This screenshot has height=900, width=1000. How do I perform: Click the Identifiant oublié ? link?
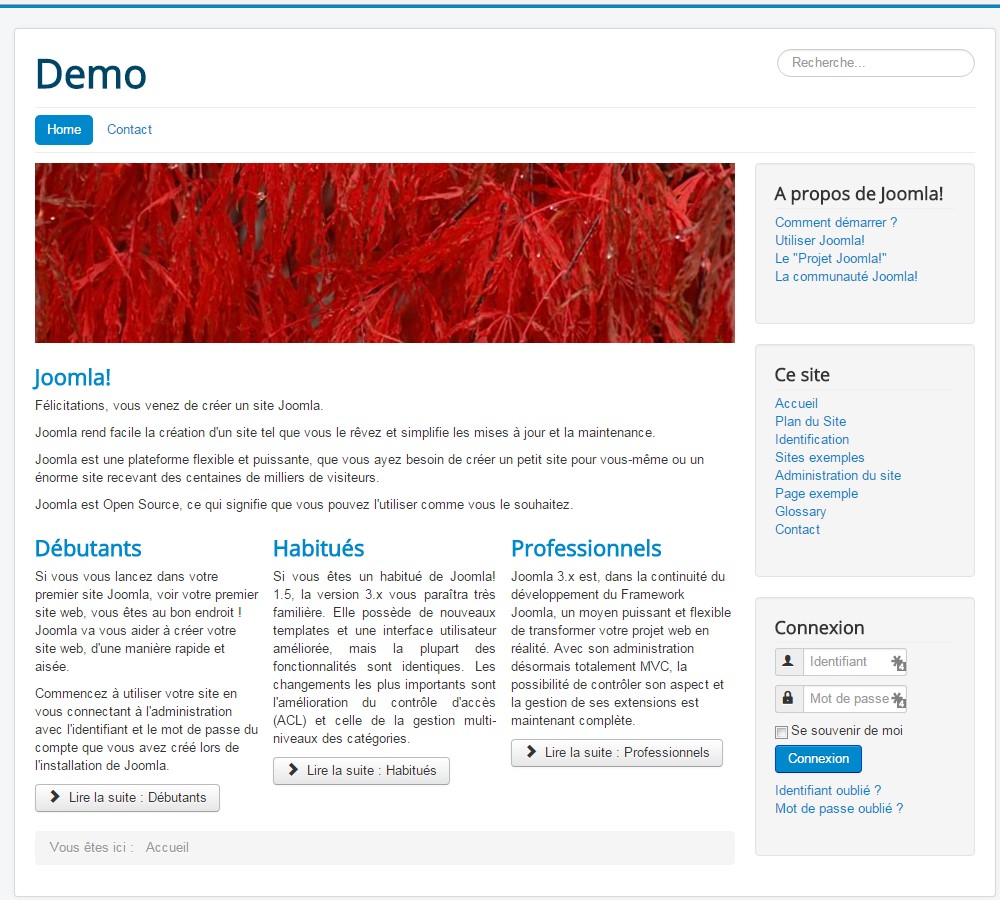point(828,790)
